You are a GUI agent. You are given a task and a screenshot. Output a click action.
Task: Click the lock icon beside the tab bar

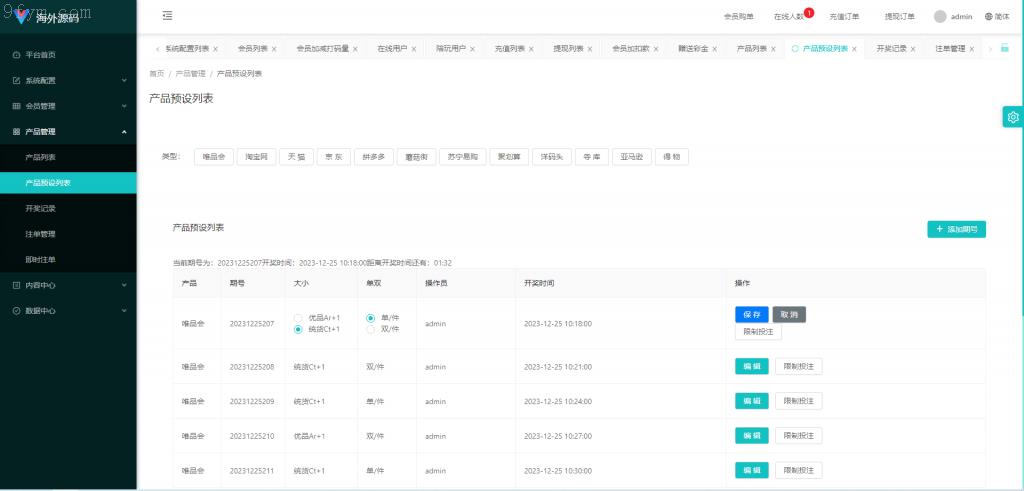(1004, 48)
